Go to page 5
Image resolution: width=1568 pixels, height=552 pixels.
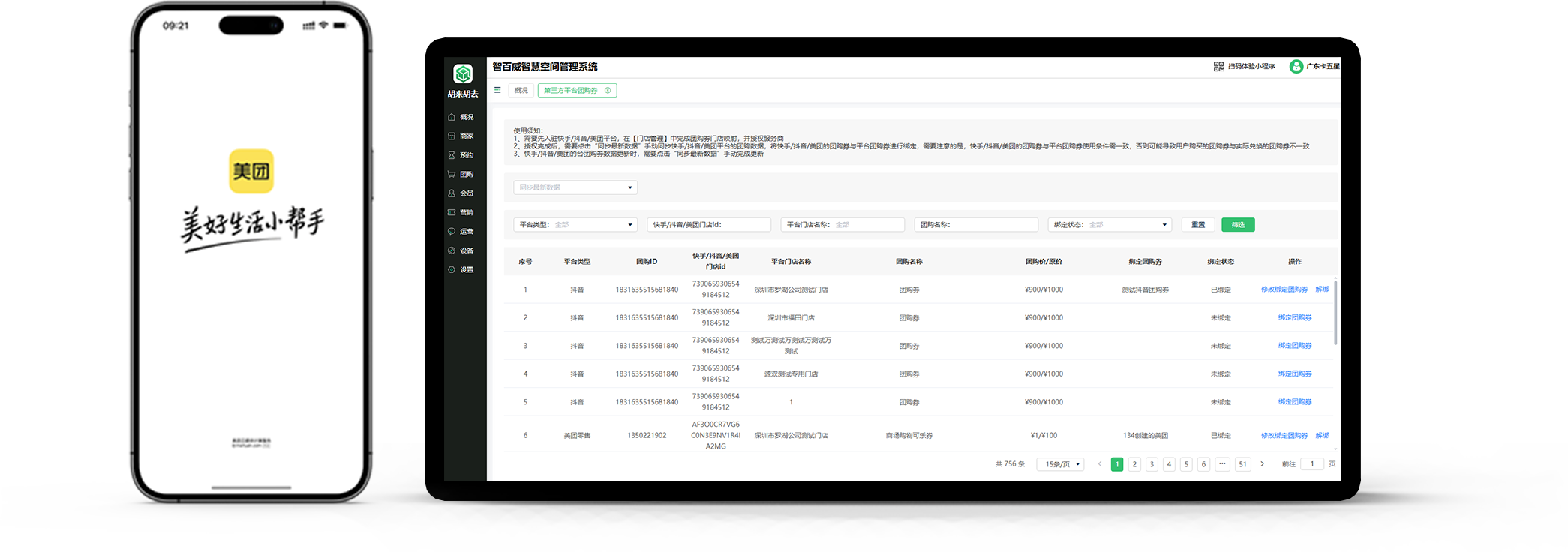1186,464
